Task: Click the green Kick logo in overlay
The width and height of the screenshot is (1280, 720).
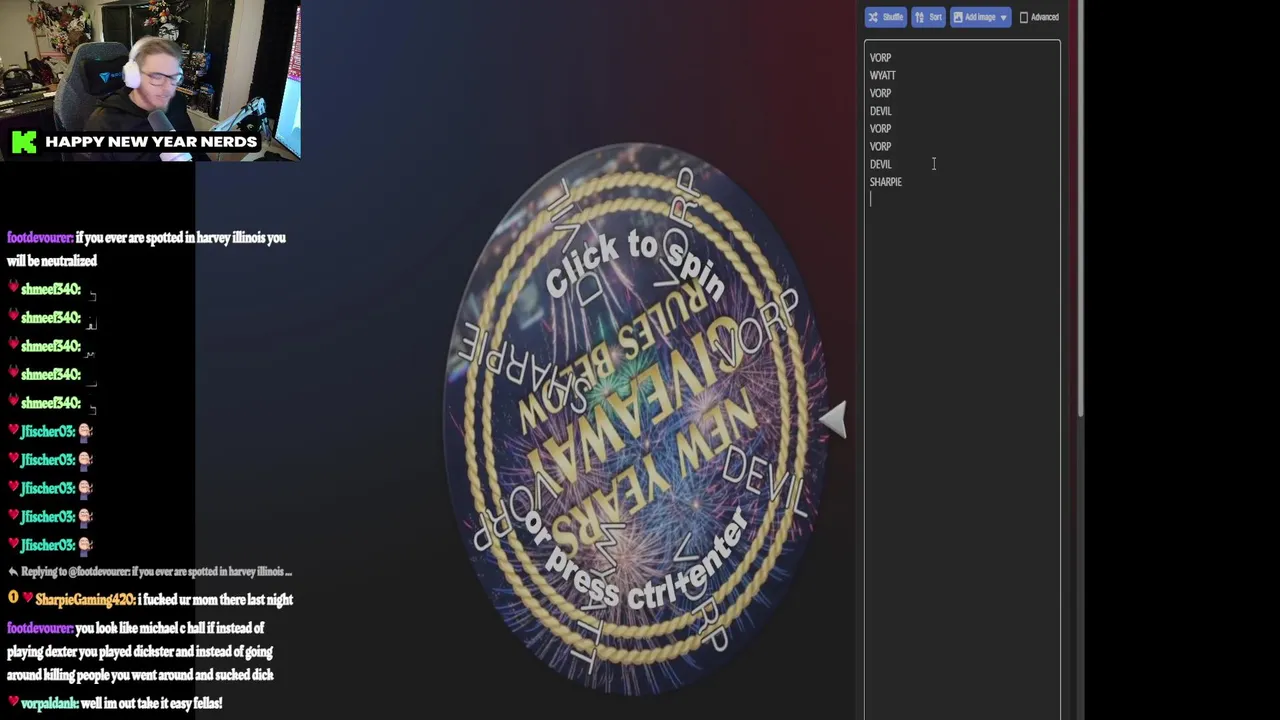Action: [24, 142]
